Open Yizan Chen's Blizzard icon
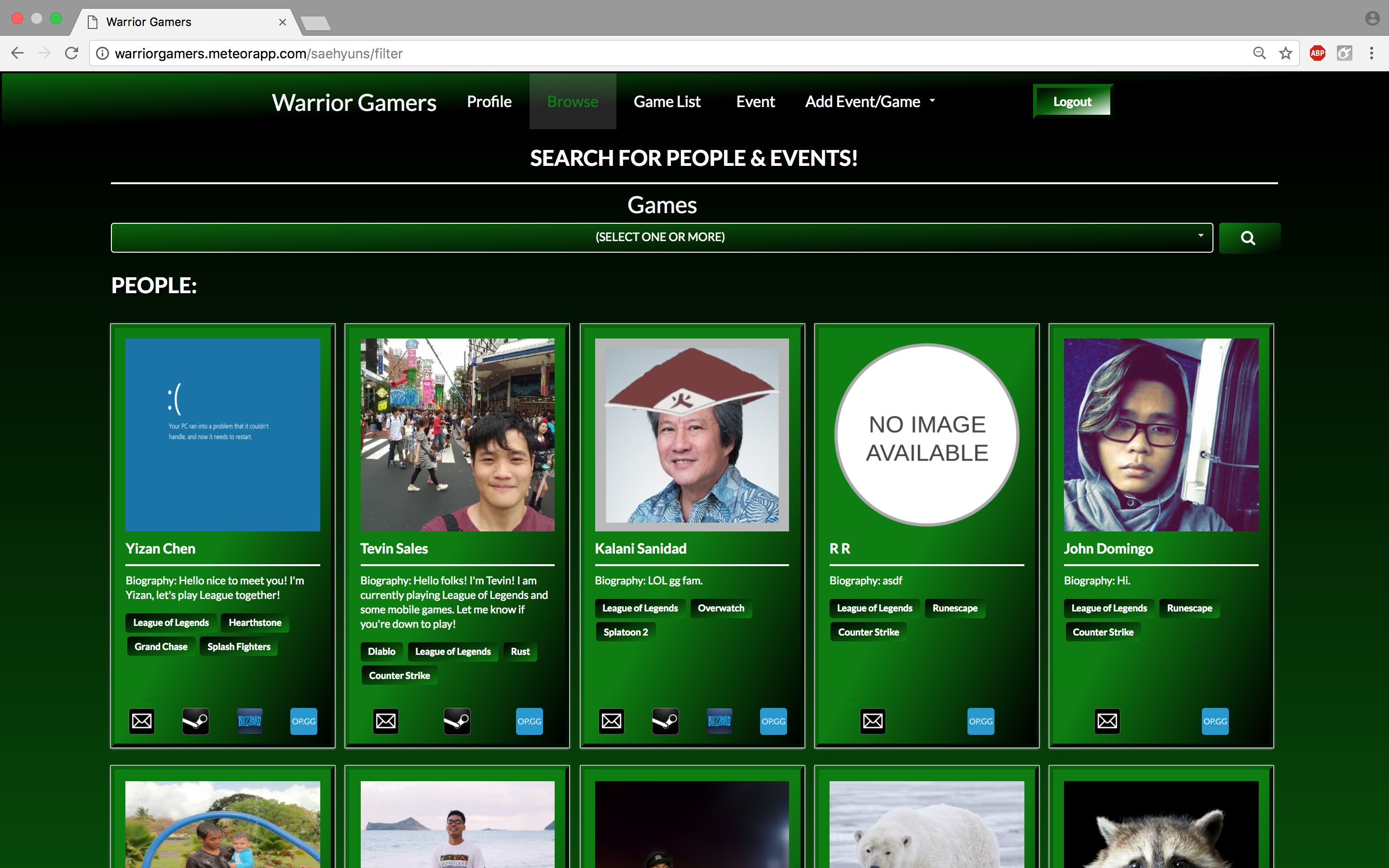The height and width of the screenshot is (868, 1389). click(x=250, y=721)
